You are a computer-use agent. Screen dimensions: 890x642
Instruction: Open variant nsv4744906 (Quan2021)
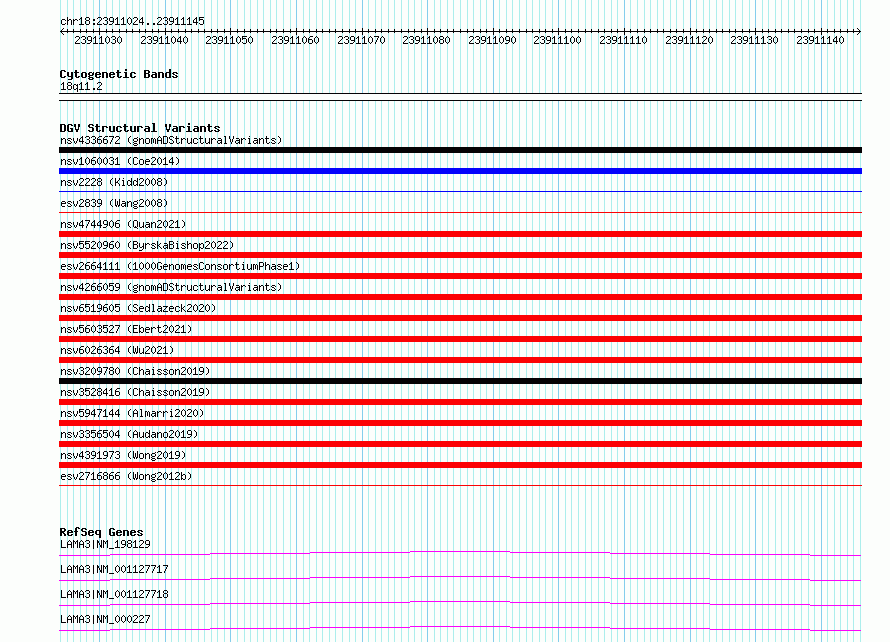[123, 224]
